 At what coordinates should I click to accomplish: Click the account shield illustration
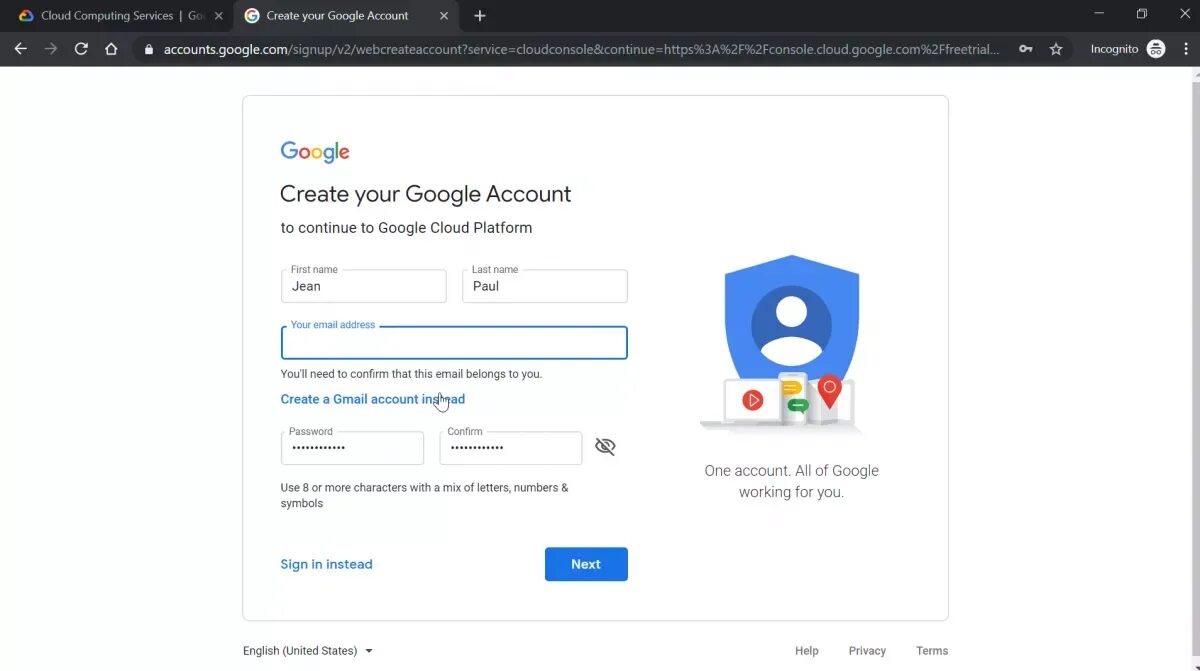click(x=781, y=343)
